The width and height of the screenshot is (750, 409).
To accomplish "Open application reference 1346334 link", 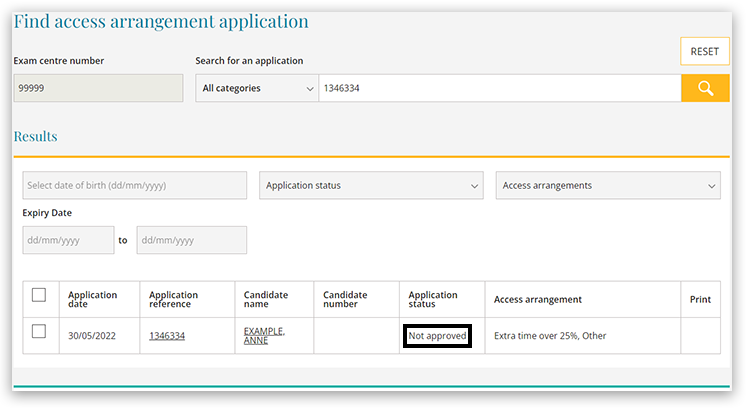I will [x=167, y=336].
